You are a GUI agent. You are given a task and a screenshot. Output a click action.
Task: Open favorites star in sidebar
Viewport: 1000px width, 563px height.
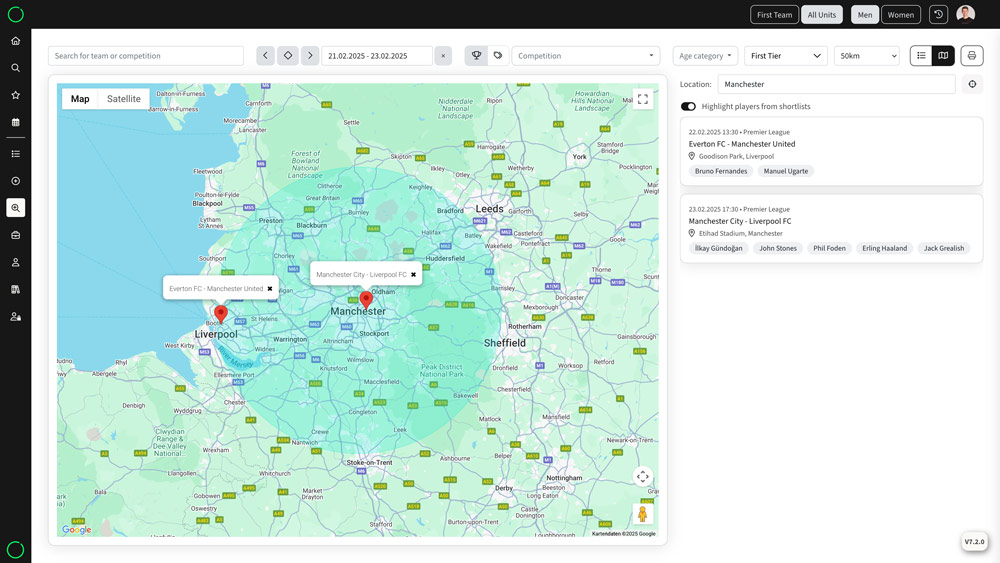pyautogui.click(x=15, y=95)
